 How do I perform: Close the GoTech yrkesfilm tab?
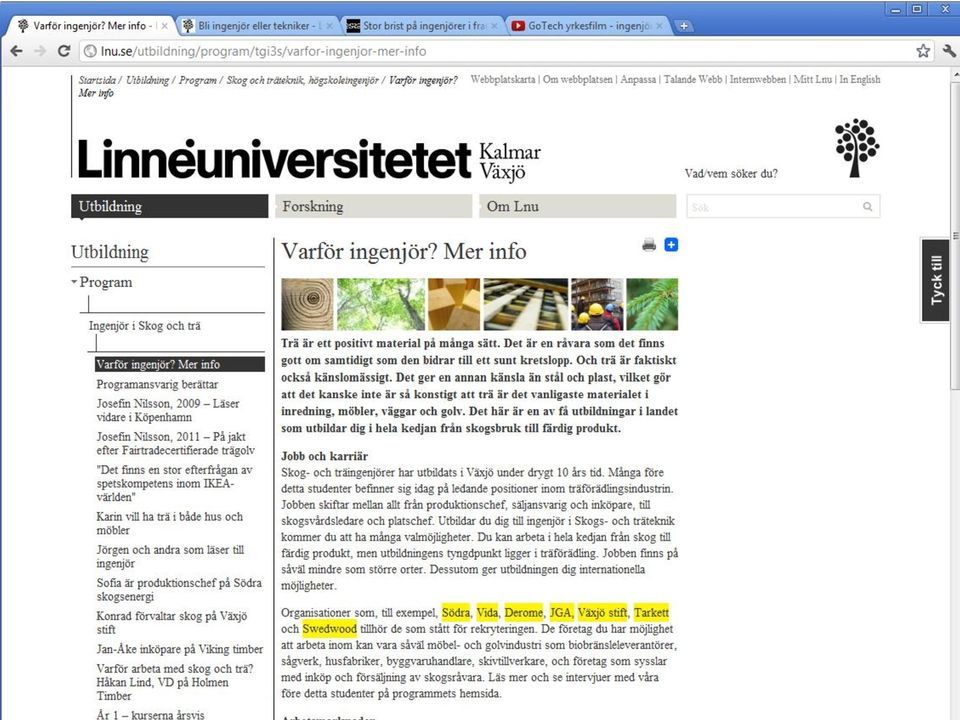tap(659, 26)
